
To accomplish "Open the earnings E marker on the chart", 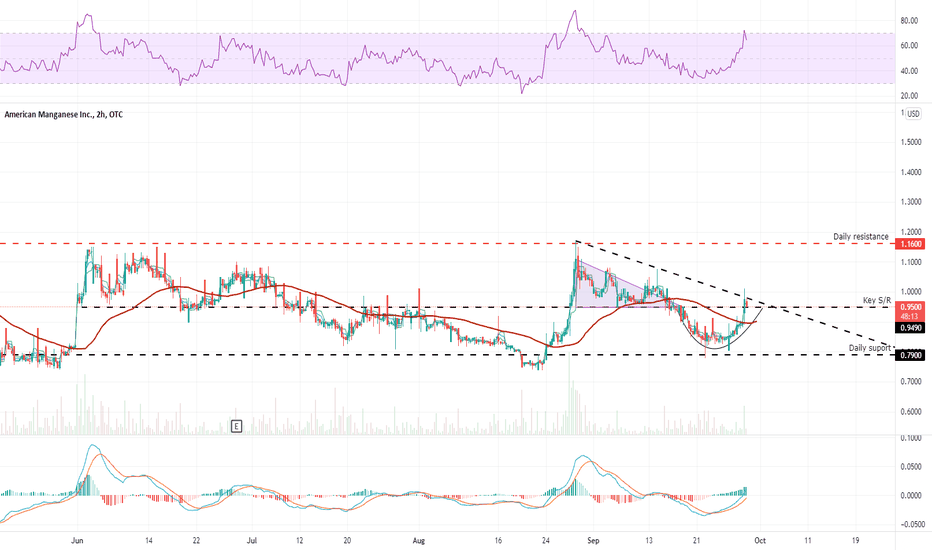I will click(237, 426).
